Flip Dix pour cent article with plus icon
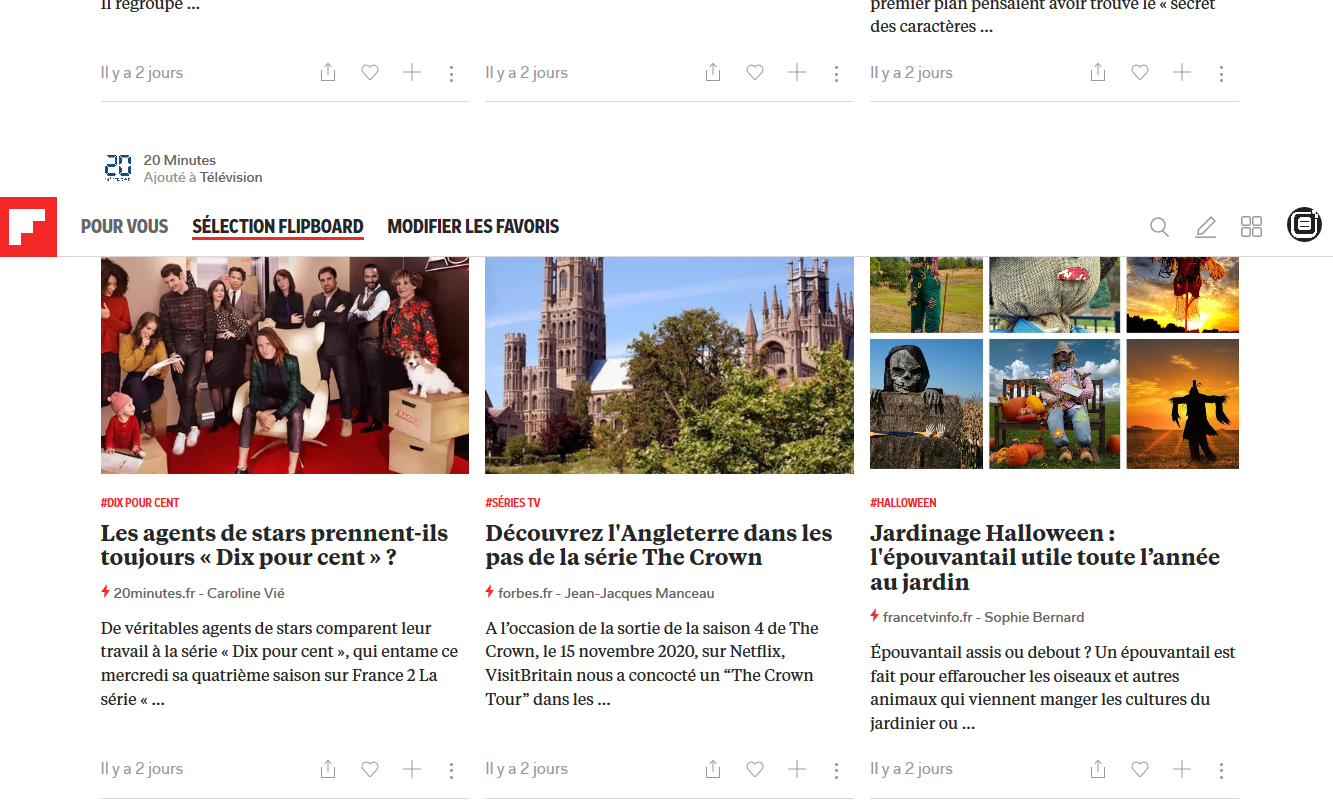This screenshot has height=806, width=1333. coord(411,769)
